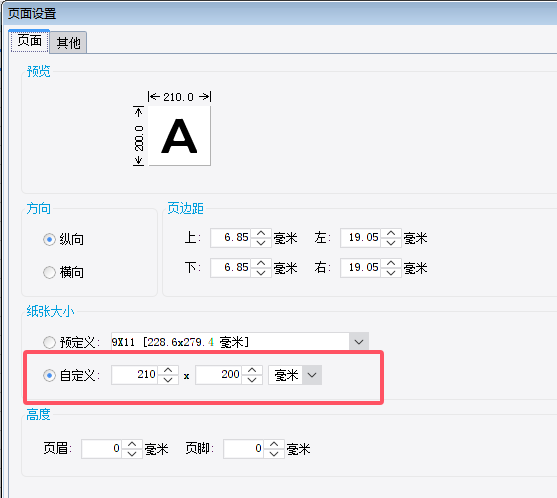Increase right margin with up arrow
The width and height of the screenshot is (557, 498).
tap(391, 263)
